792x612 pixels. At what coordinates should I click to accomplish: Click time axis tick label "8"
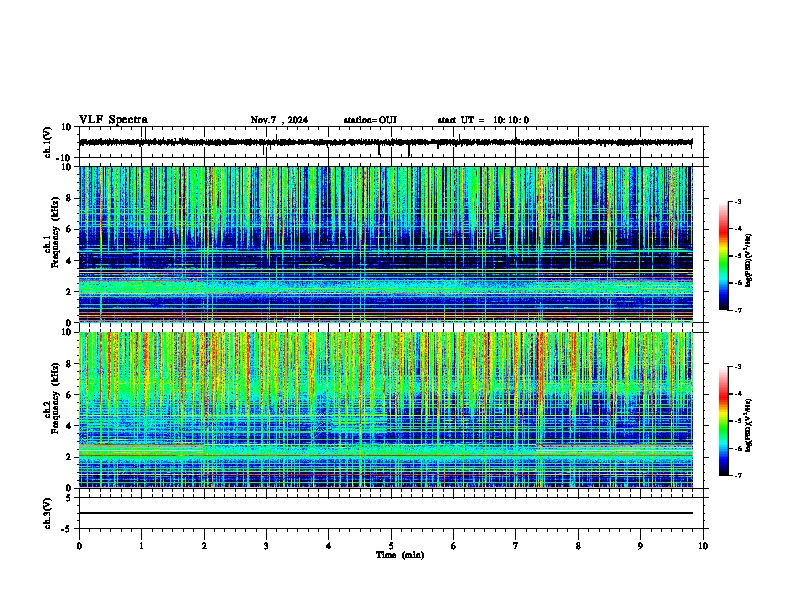(578, 546)
